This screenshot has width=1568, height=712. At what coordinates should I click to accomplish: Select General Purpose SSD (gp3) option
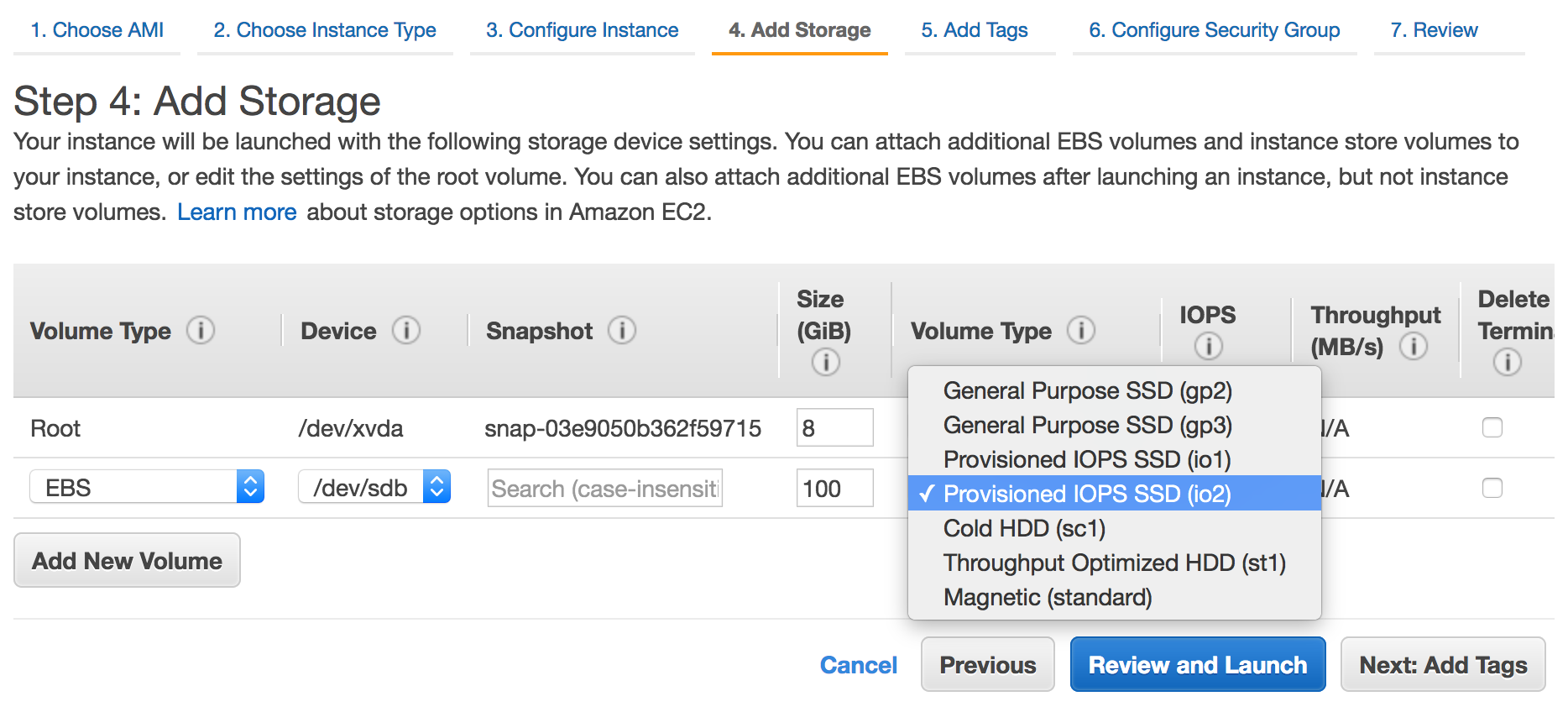tap(1087, 426)
